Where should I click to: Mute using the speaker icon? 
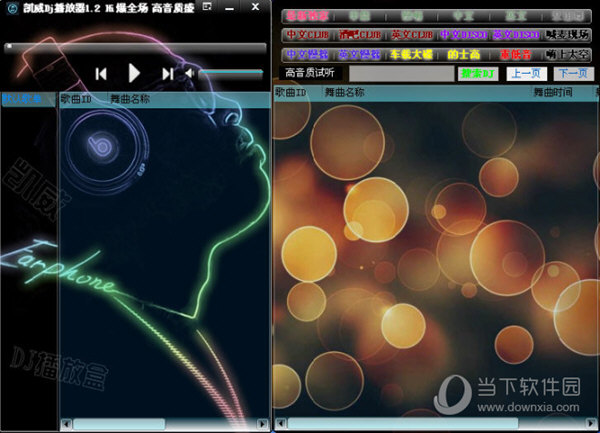click(189, 73)
